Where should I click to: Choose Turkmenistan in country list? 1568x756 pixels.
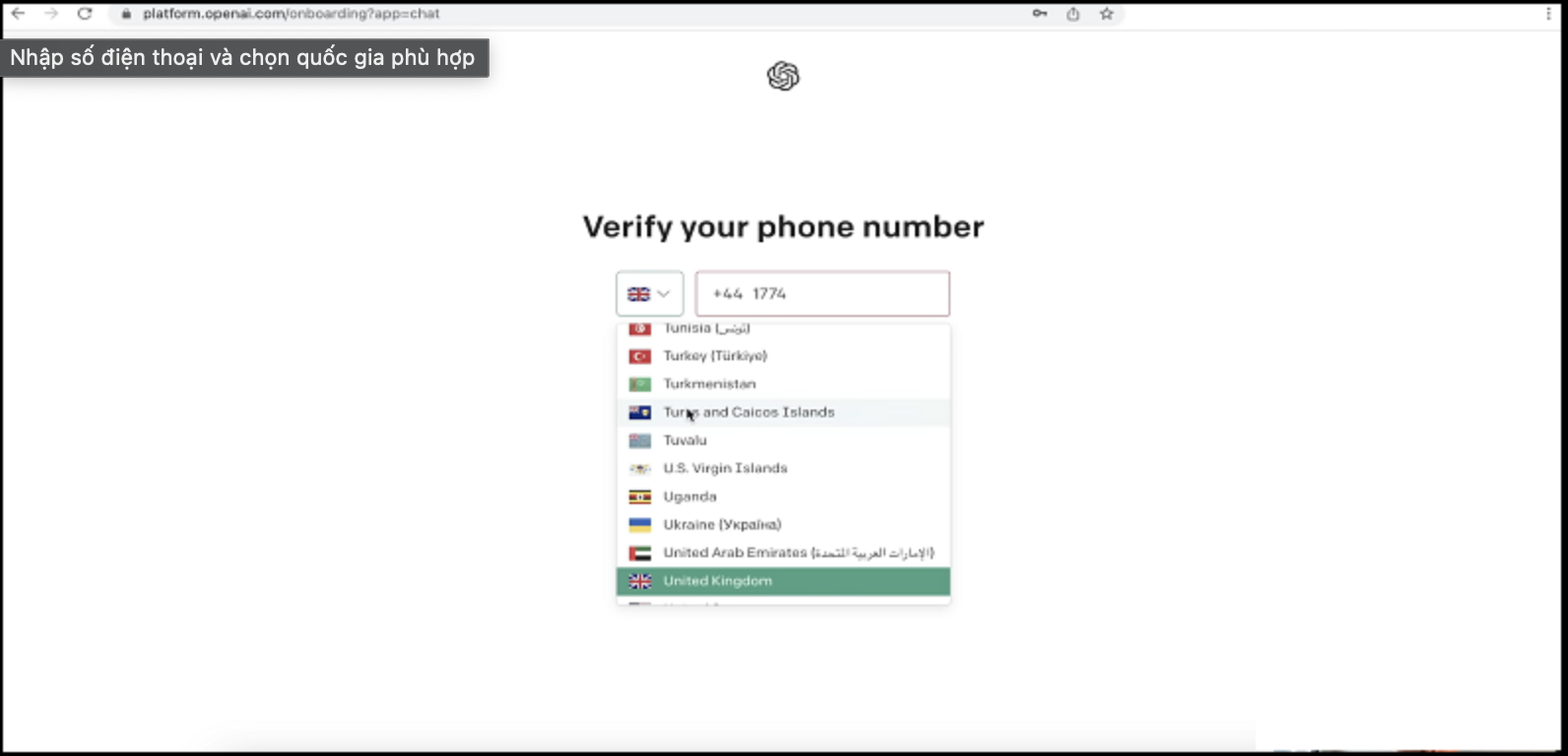coord(709,384)
